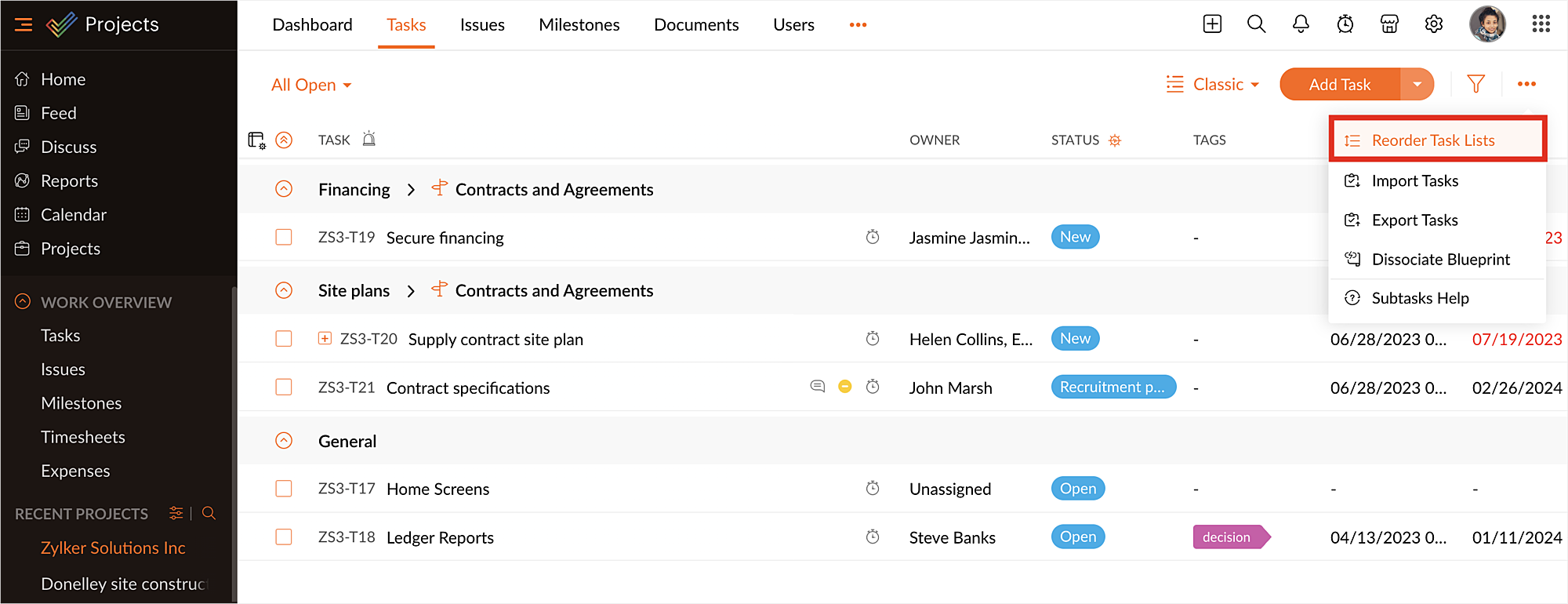Click the status column settings icon

pos(1115,140)
